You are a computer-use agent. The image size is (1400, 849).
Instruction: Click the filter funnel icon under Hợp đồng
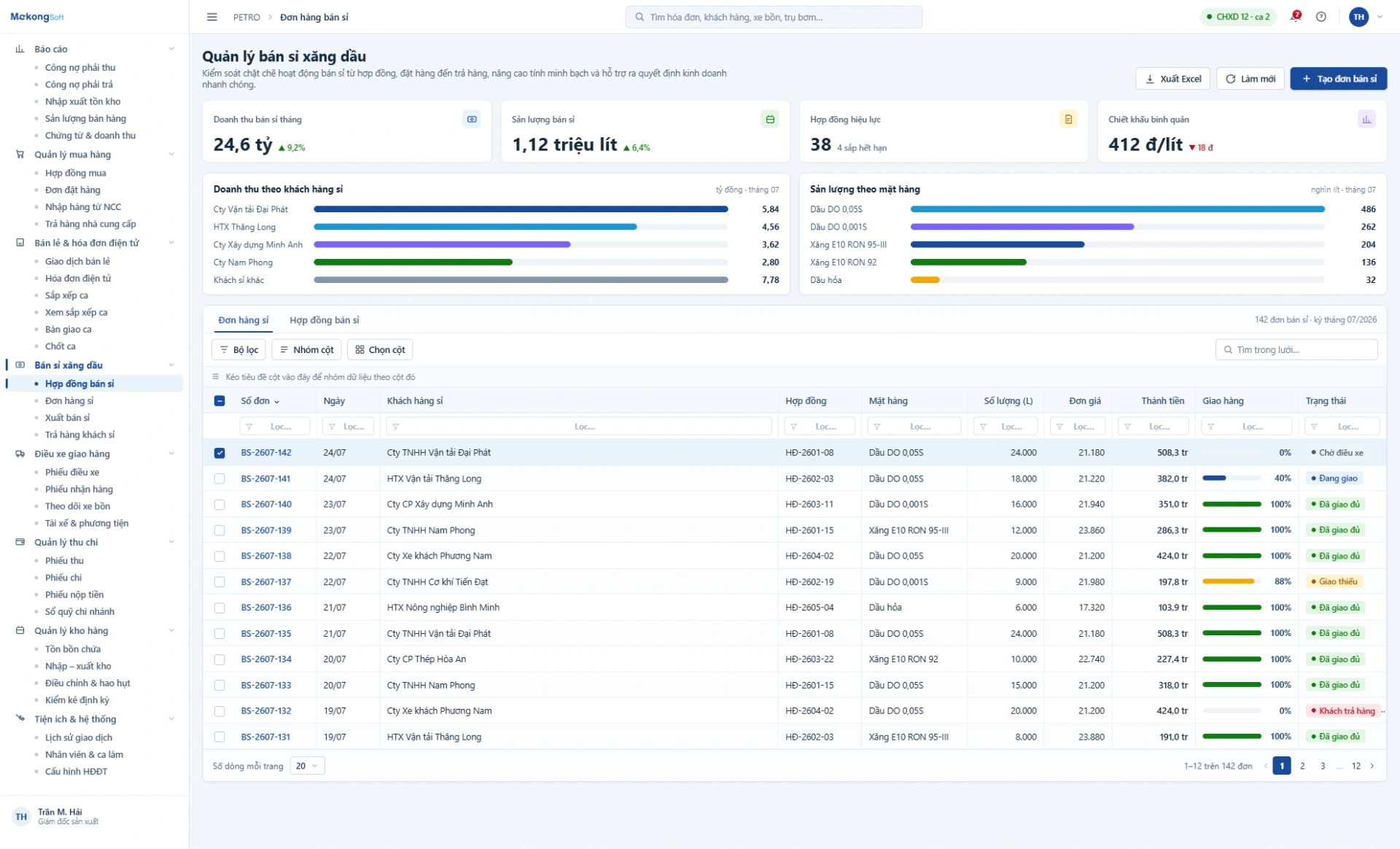point(794,427)
